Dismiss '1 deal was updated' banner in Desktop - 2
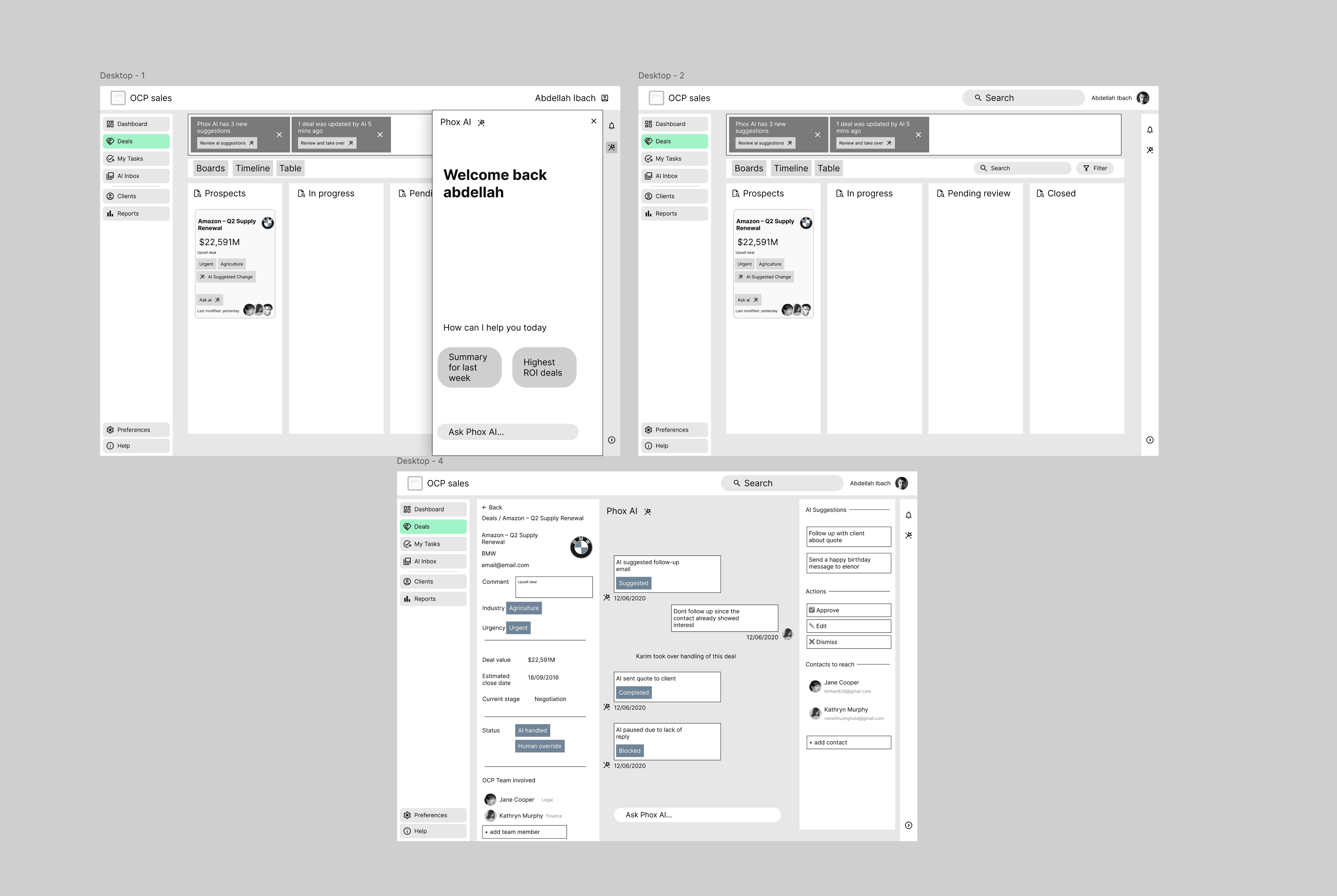 918,135
